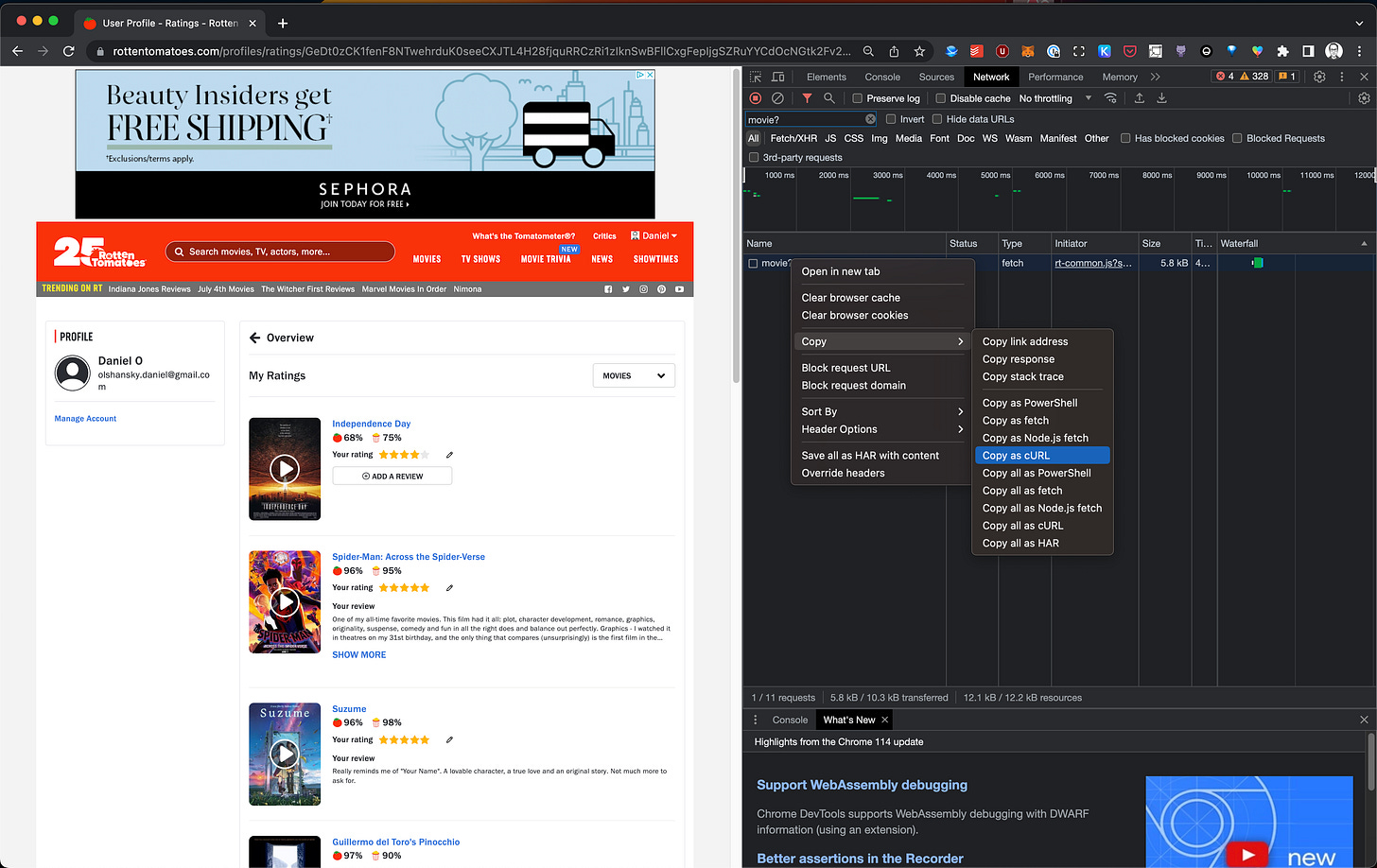
Task: Choose Copy as cURL
Action: pyautogui.click(x=1042, y=456)
